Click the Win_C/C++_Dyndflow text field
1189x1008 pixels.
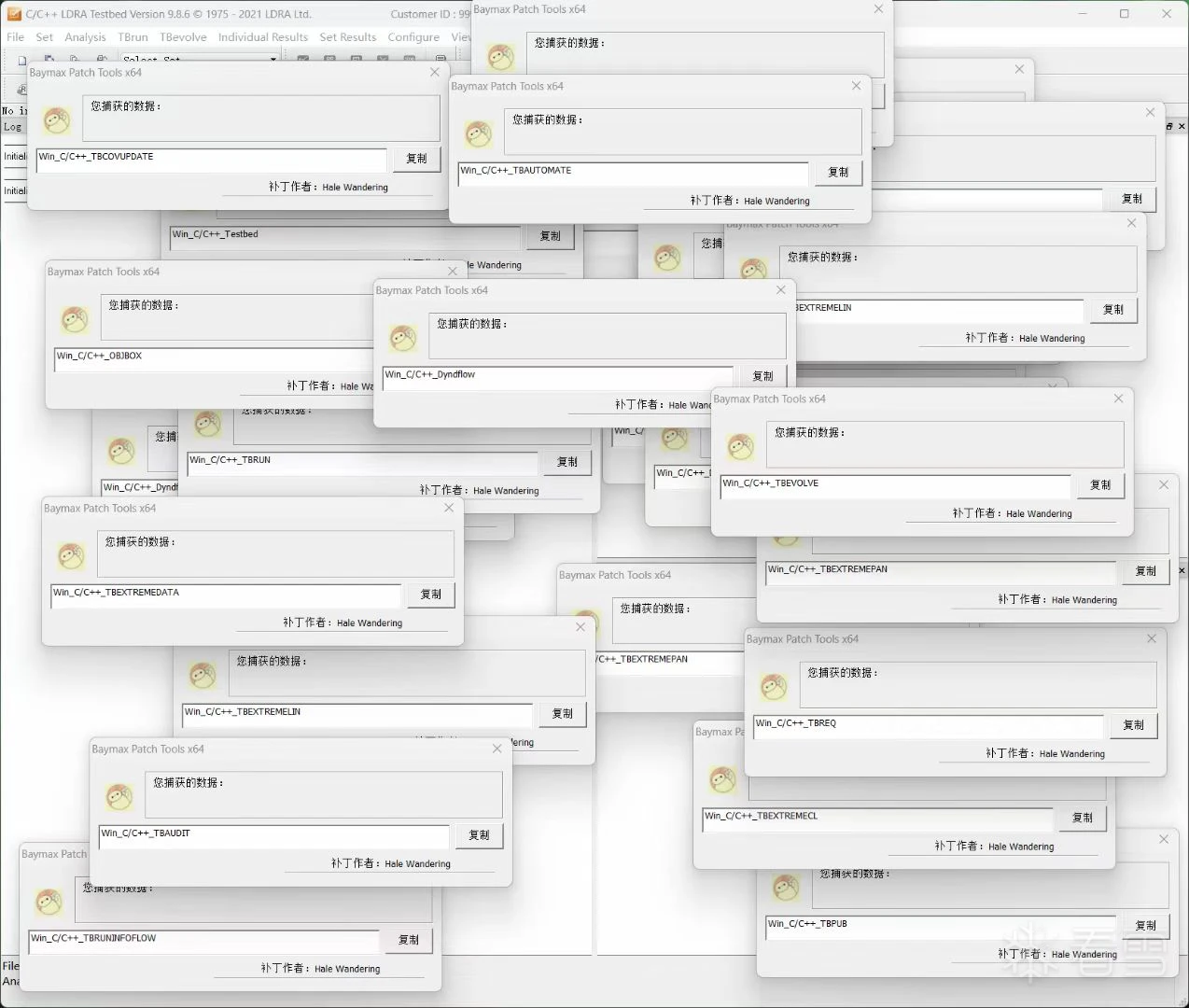(557, 377)
